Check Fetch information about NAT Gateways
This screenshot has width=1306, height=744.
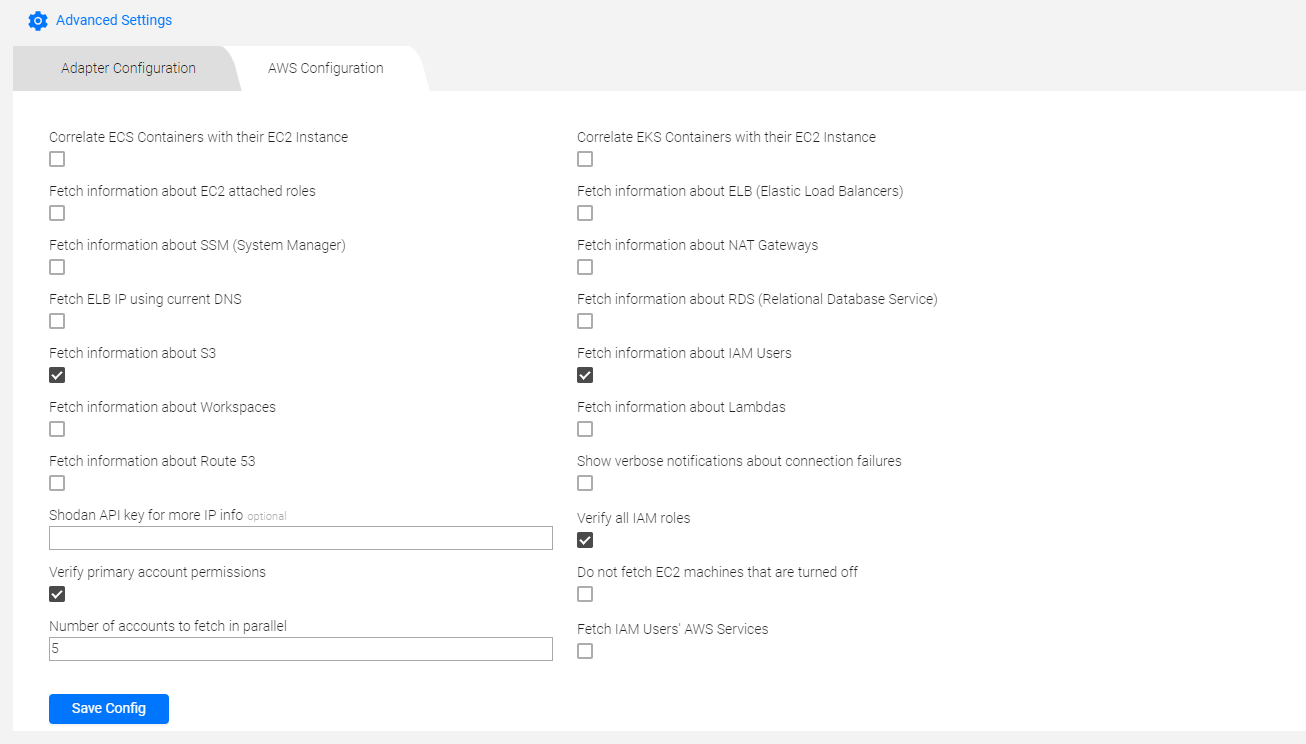pos(585,267)
